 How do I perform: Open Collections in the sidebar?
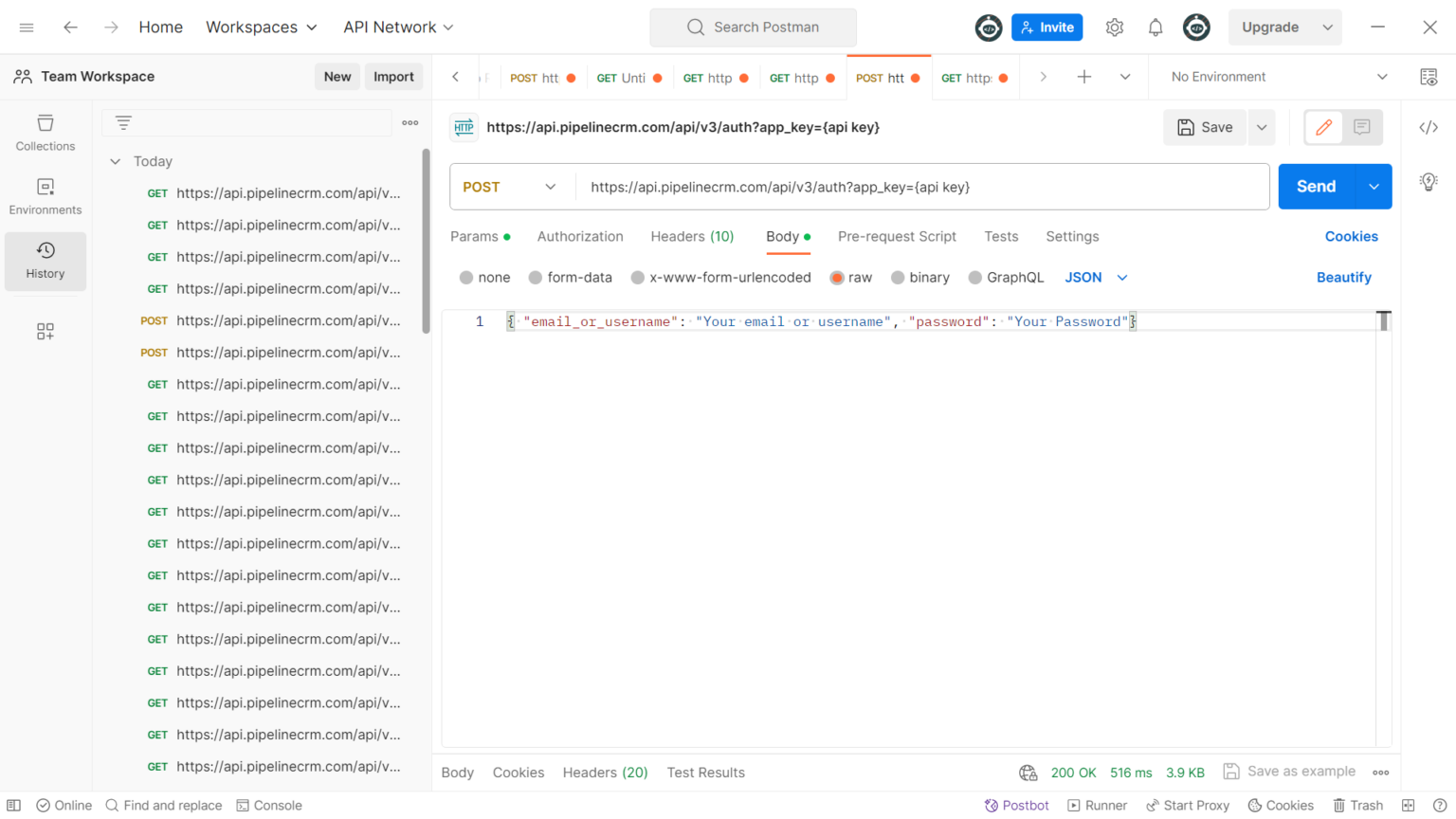pos(45,133)
